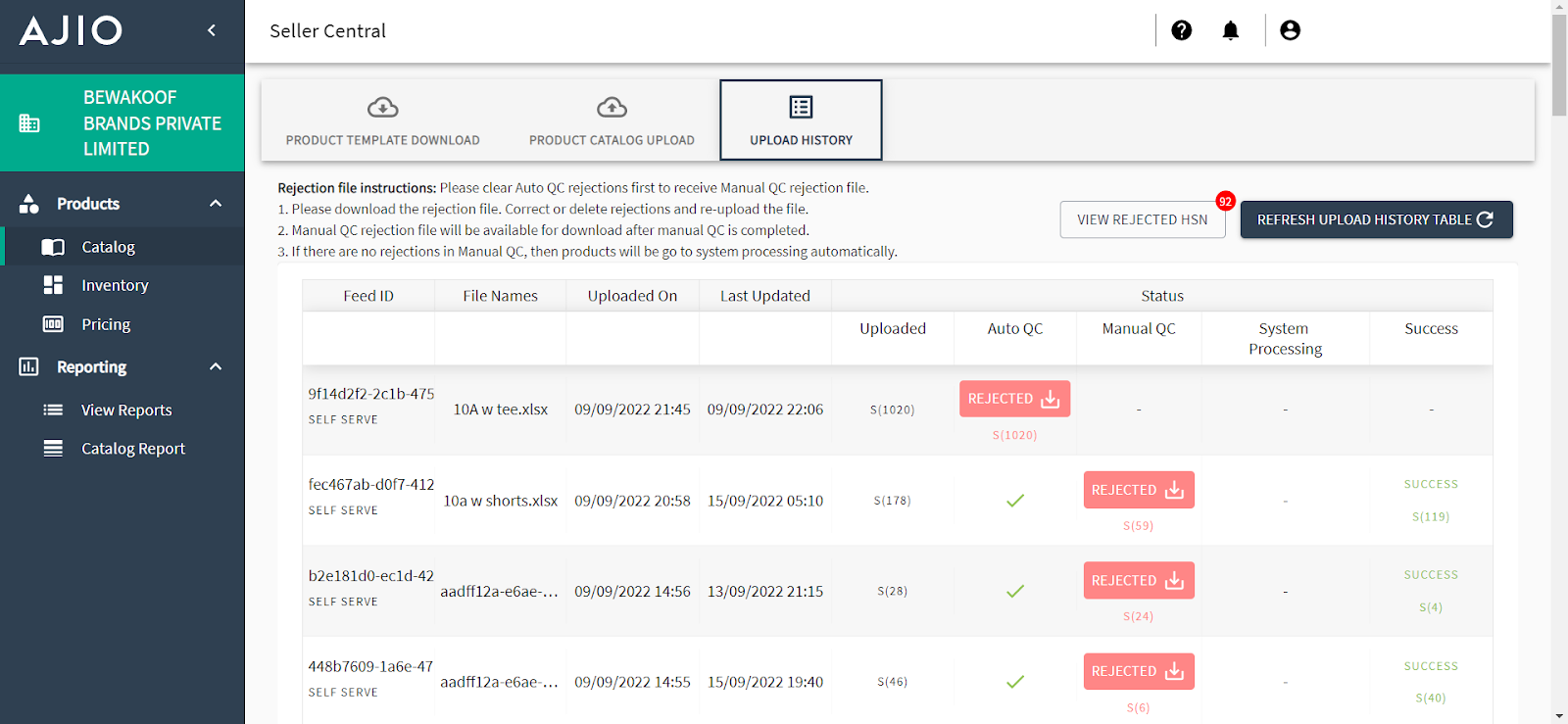The image size is (1568, 724).
Task: Open Catalog in the sidebar
Action: [122, 247]
